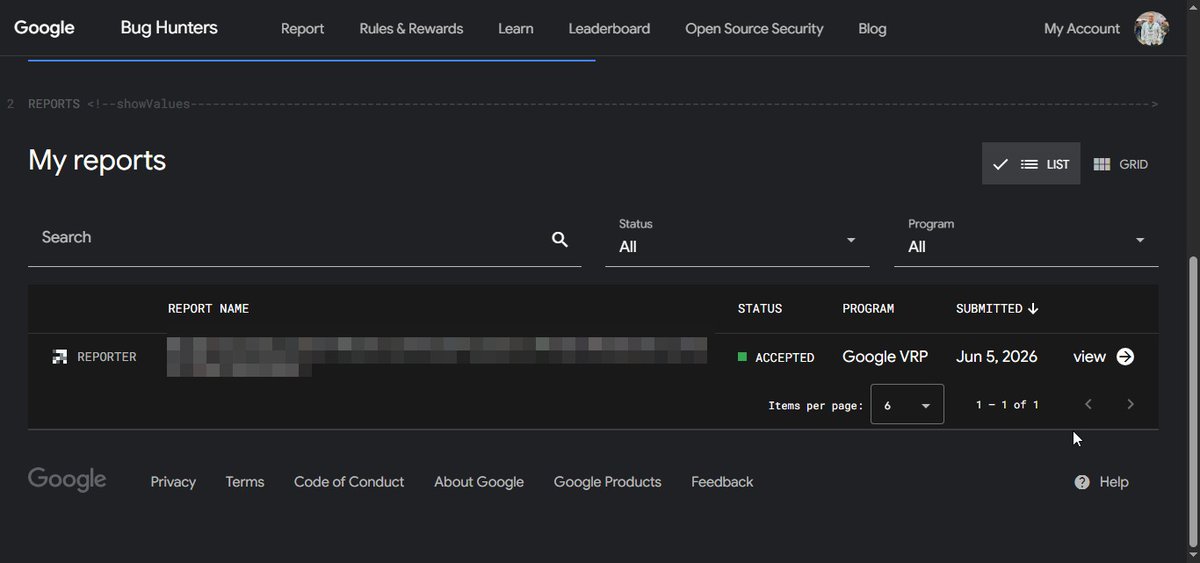
Task: Click the Help question mark icon
Action: [1082, 482]
